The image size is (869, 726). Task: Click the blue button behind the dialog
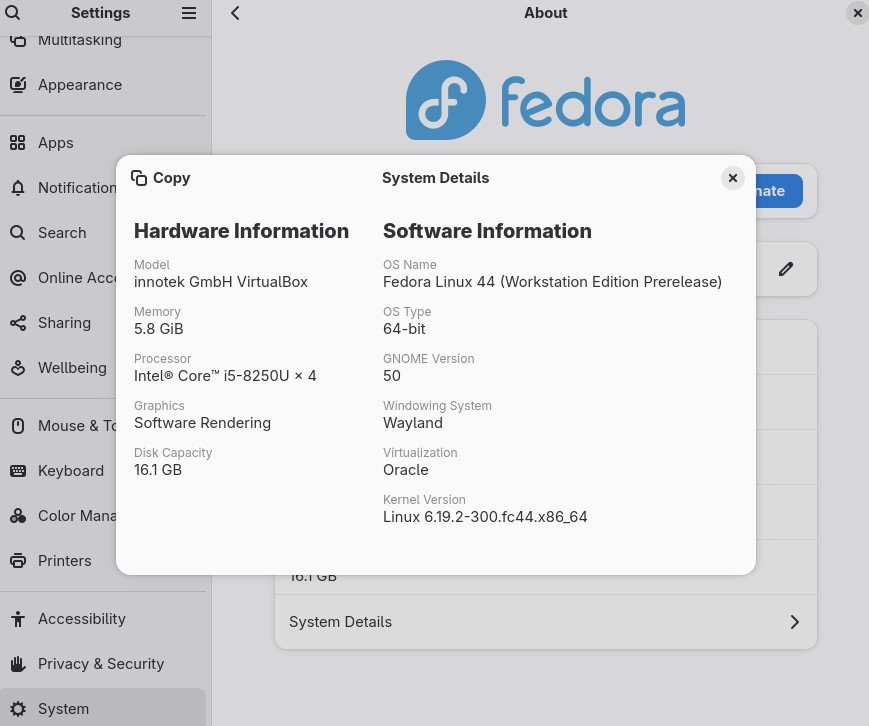coord(778,191)
